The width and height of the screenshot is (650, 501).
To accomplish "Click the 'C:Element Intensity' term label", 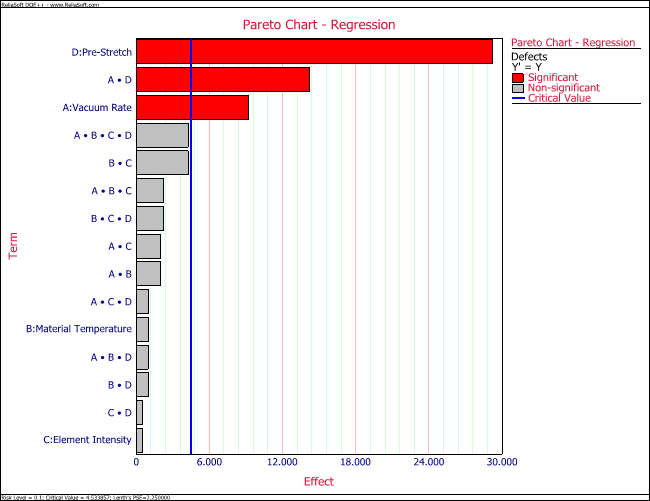I will click(x=87, y=440).
